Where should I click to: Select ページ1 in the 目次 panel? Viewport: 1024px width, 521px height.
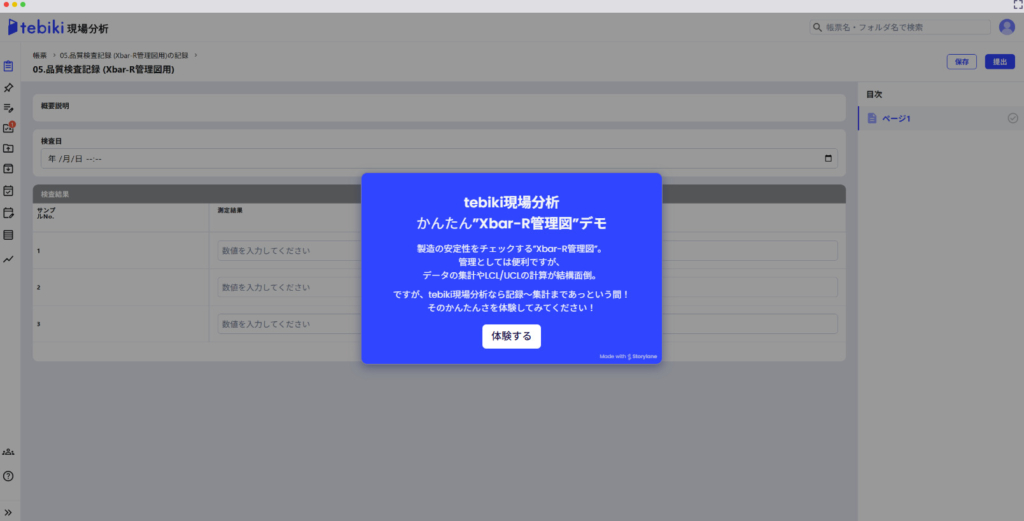pos(895,119)
